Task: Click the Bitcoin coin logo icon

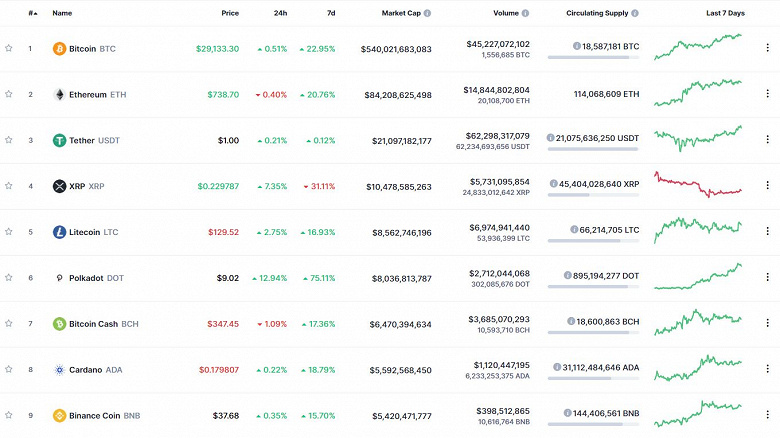Action: 59,48
